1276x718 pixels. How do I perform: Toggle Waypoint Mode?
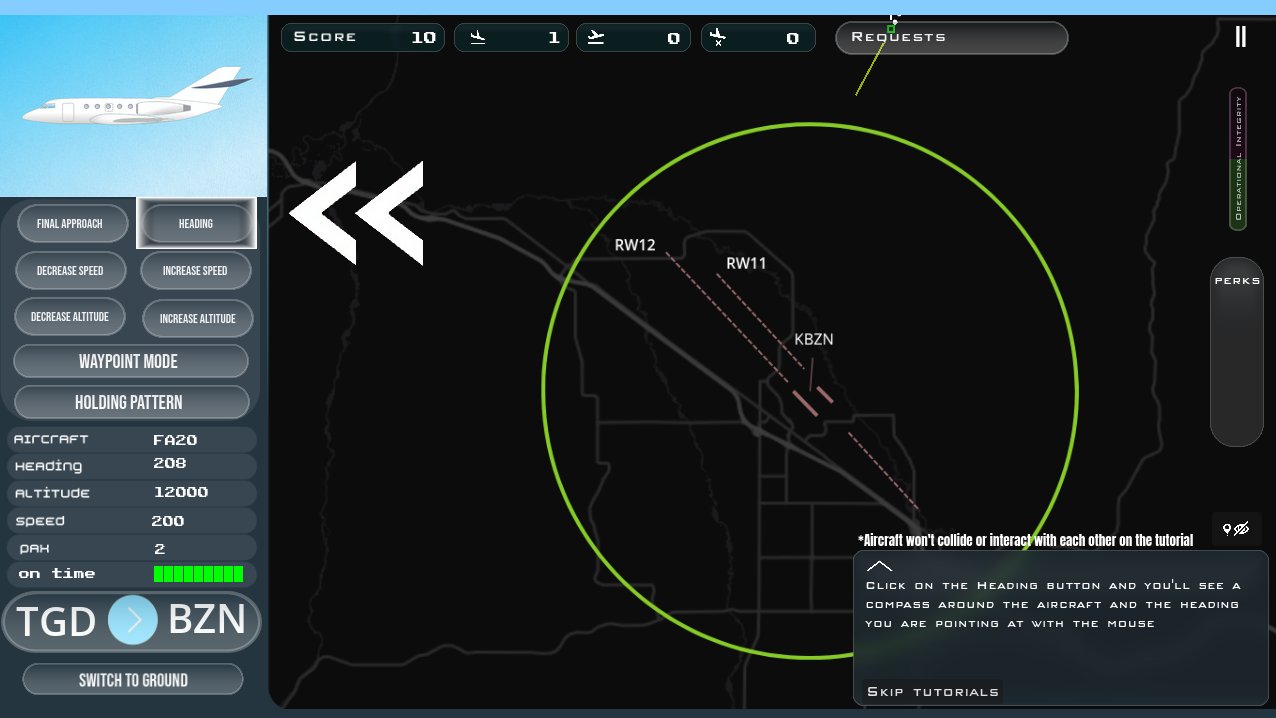131,361
